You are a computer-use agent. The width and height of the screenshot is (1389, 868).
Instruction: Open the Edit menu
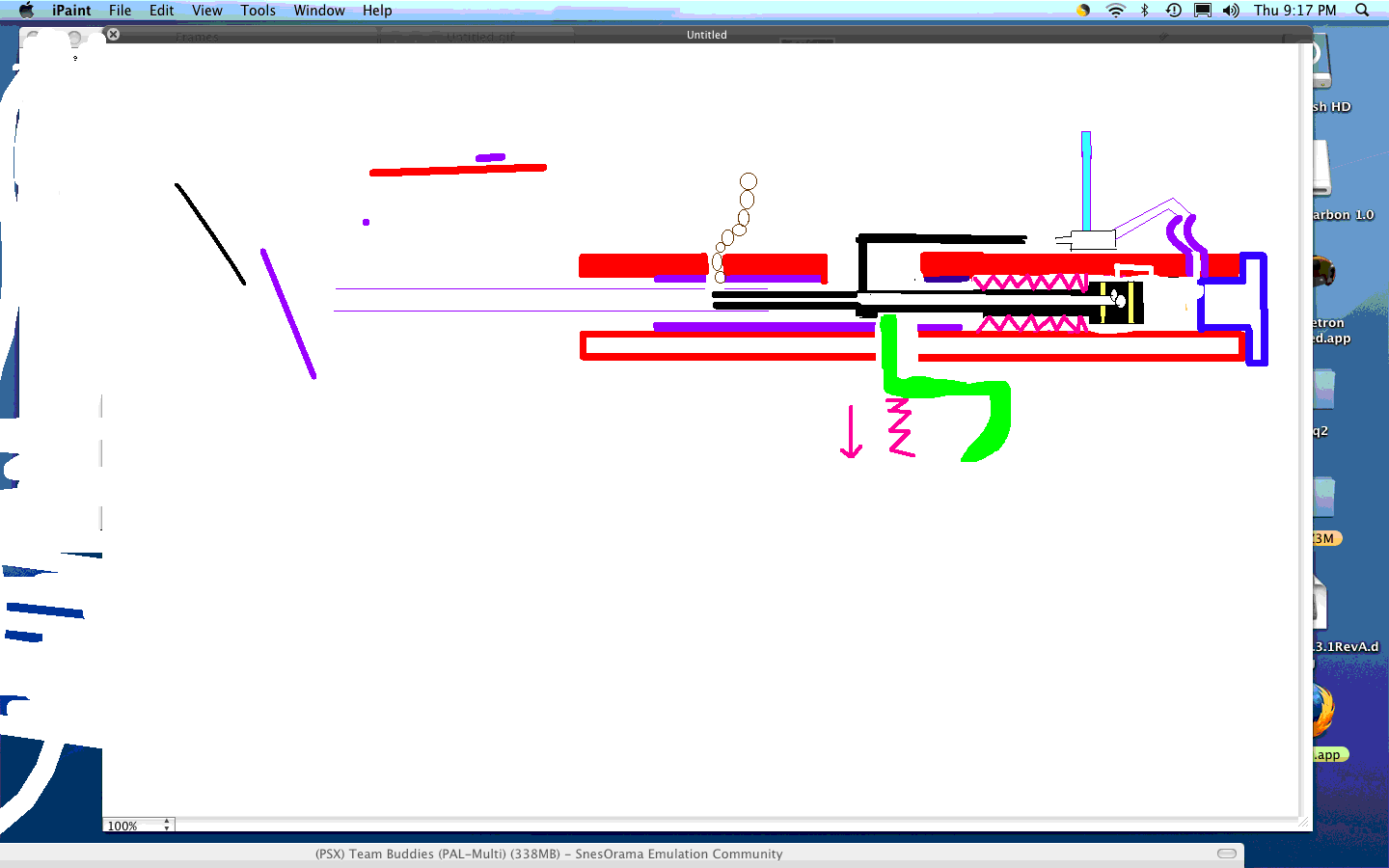pyautogui.click(x=161, y=11)
